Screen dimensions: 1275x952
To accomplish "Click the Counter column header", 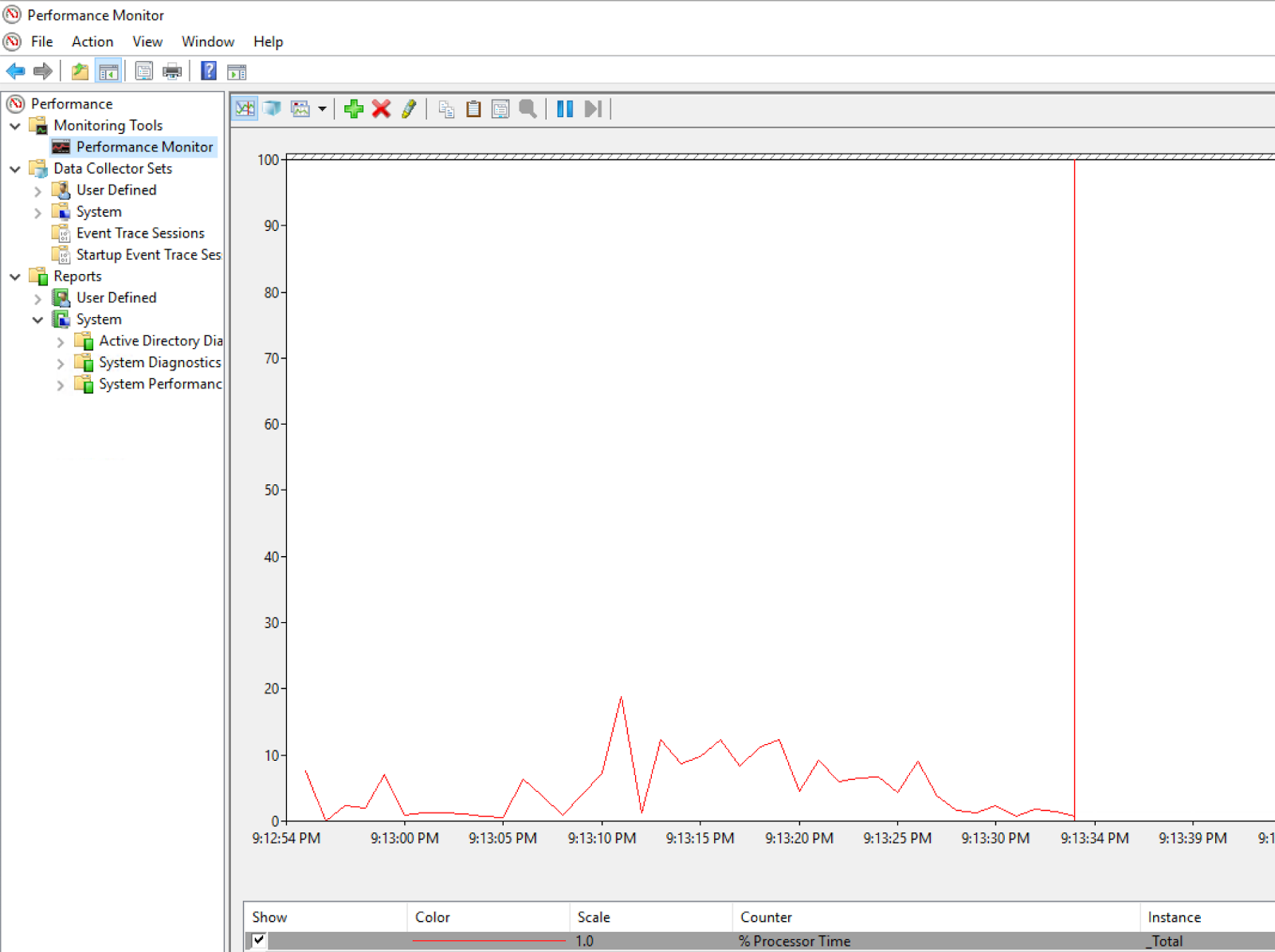I will (x=936, y=917).
